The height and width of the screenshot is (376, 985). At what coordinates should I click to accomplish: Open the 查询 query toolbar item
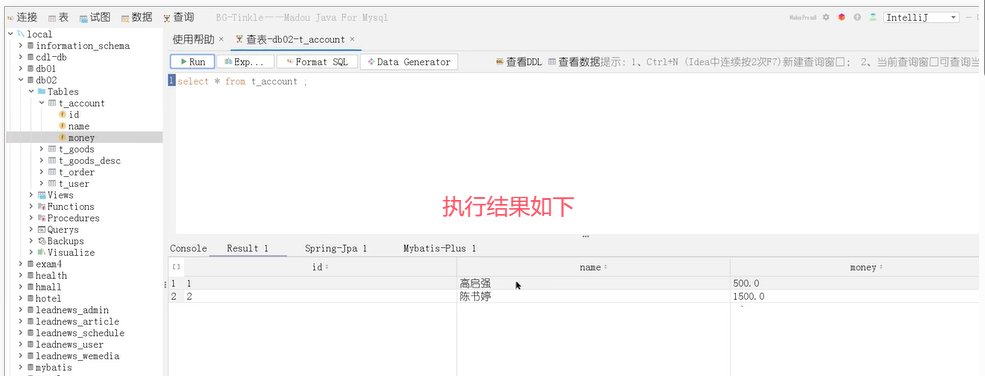click(178, 18)
